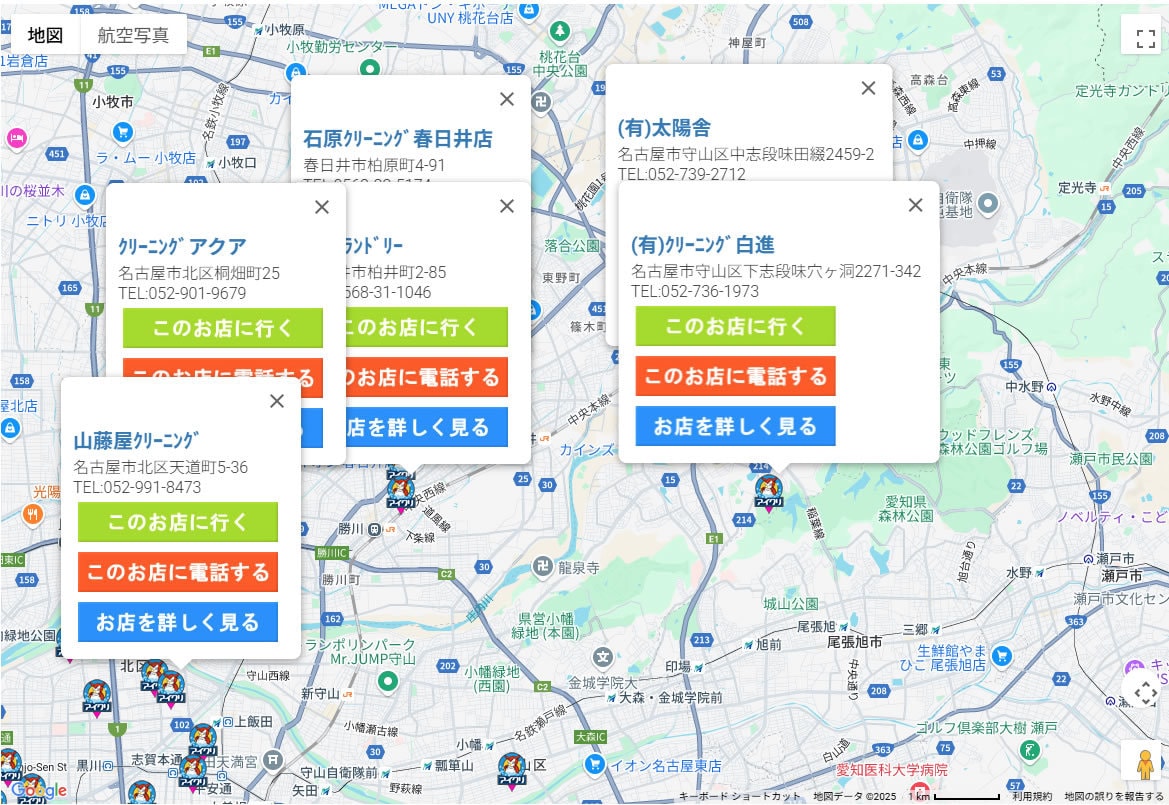This screenshot has width=1169, height=805.
Task: Click the 愛知医科大学病院 label
Action: pyautogui.click(x=891, y=769)
